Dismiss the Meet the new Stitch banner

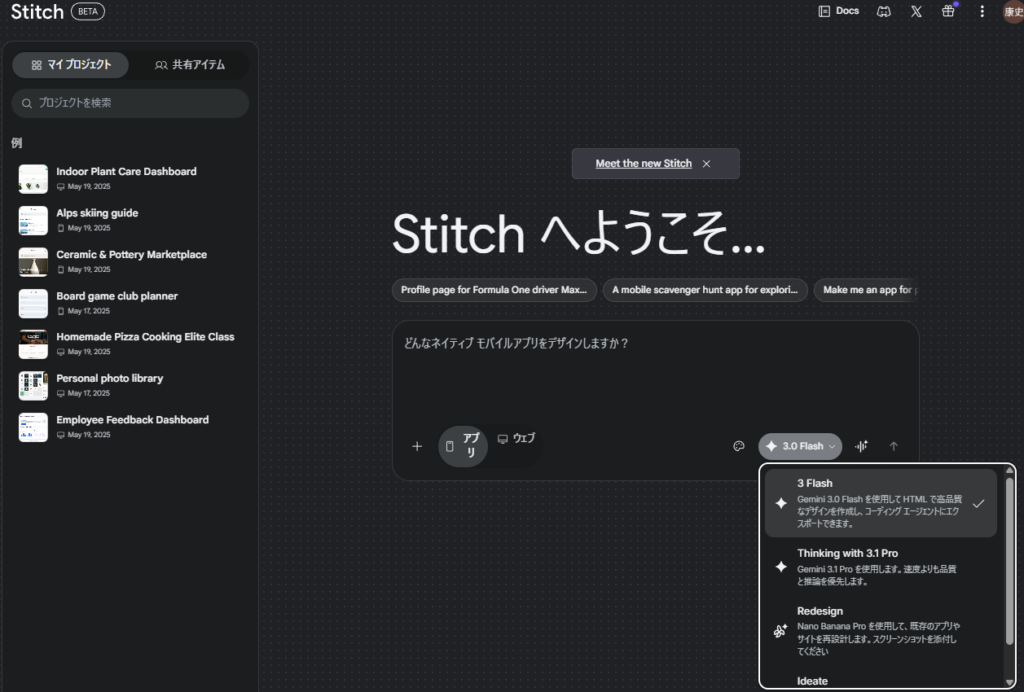706,164
